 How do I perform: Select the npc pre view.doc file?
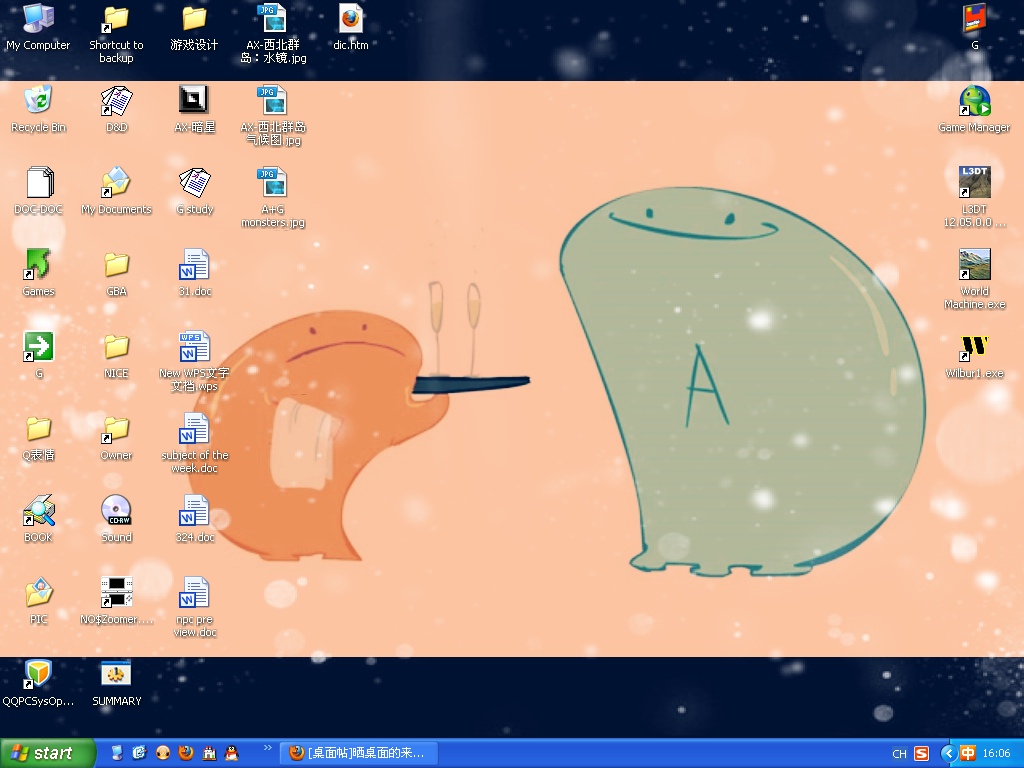[195, 607]
